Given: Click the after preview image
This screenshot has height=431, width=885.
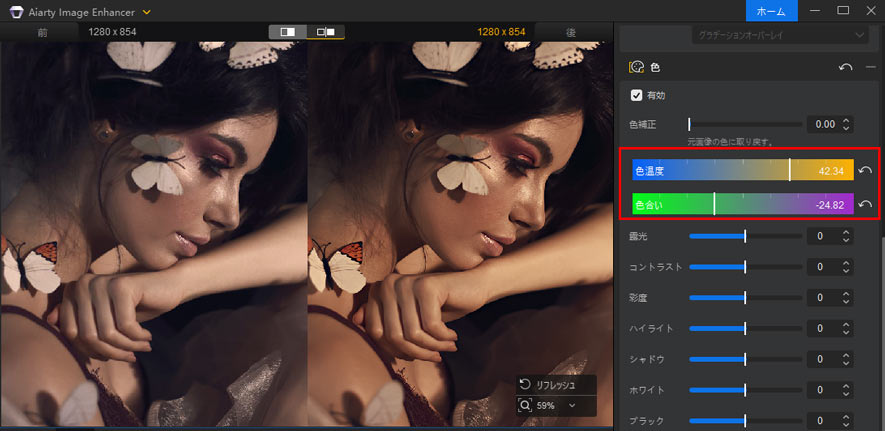Looking at the screenshot, I should click(460, 234).
